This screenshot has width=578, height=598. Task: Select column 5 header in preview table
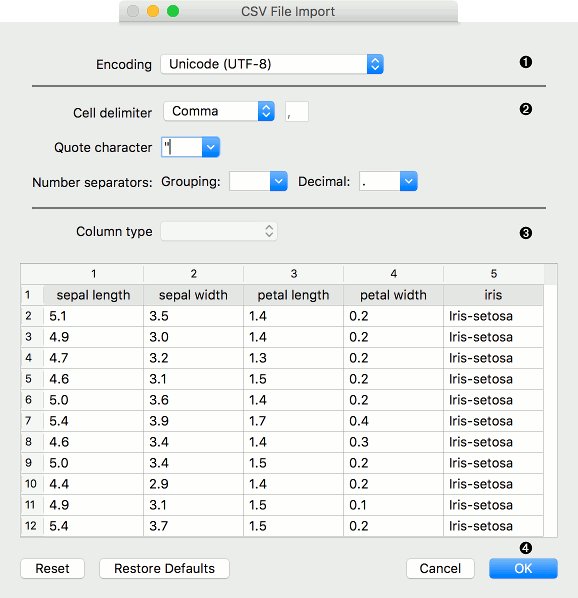pyautogui.click(x=493, y=274)
